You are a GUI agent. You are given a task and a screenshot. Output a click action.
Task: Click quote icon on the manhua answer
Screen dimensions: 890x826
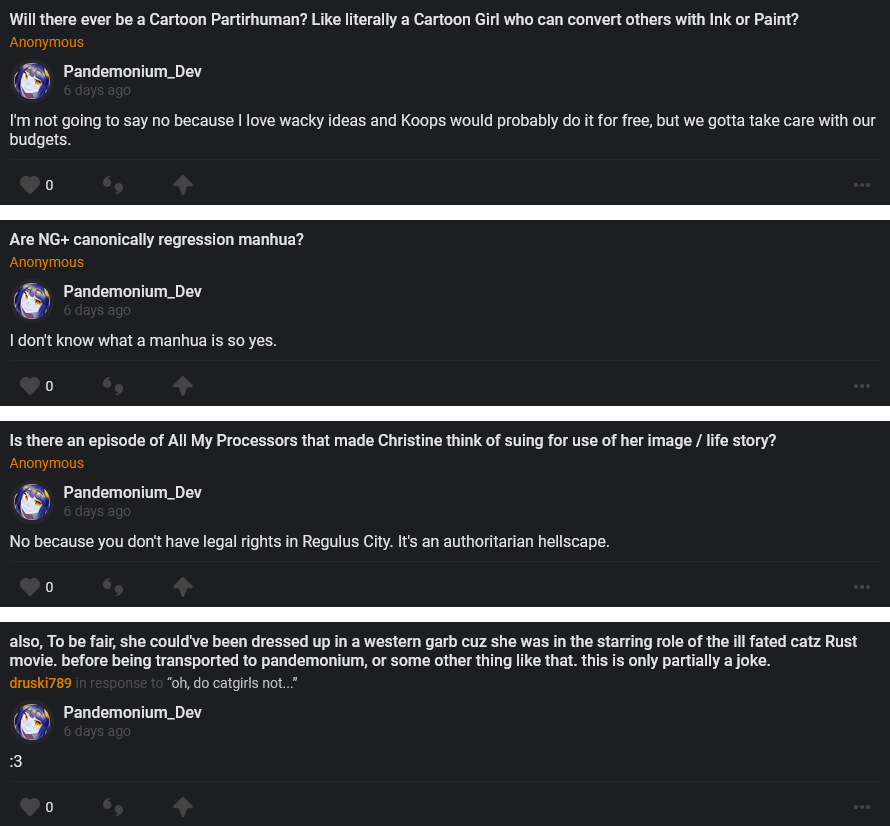[113, 386]
